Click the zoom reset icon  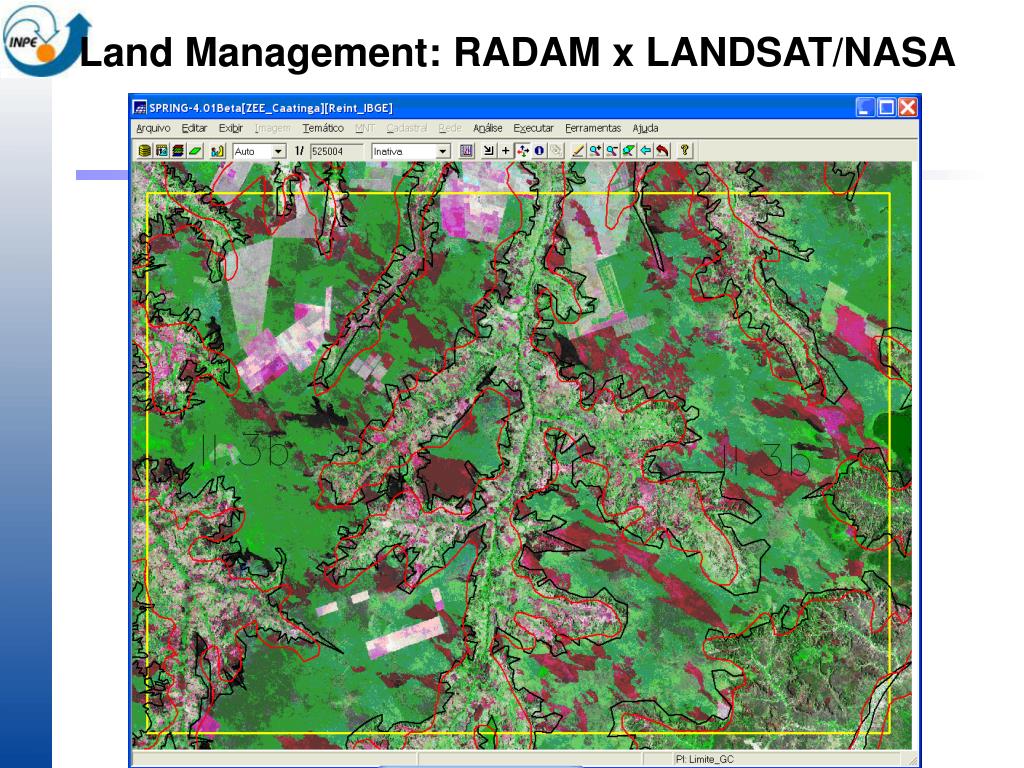point(628,151)
